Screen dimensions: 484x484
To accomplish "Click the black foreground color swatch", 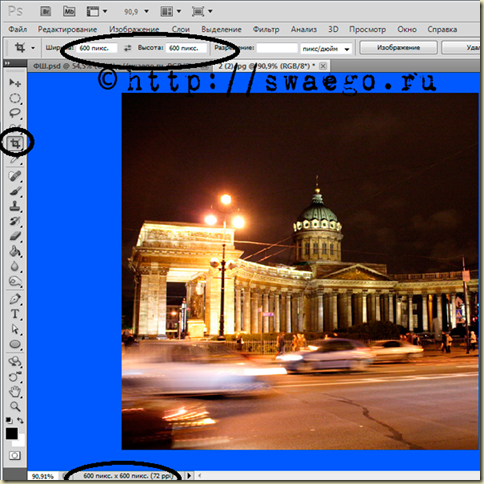I will 12,433.
